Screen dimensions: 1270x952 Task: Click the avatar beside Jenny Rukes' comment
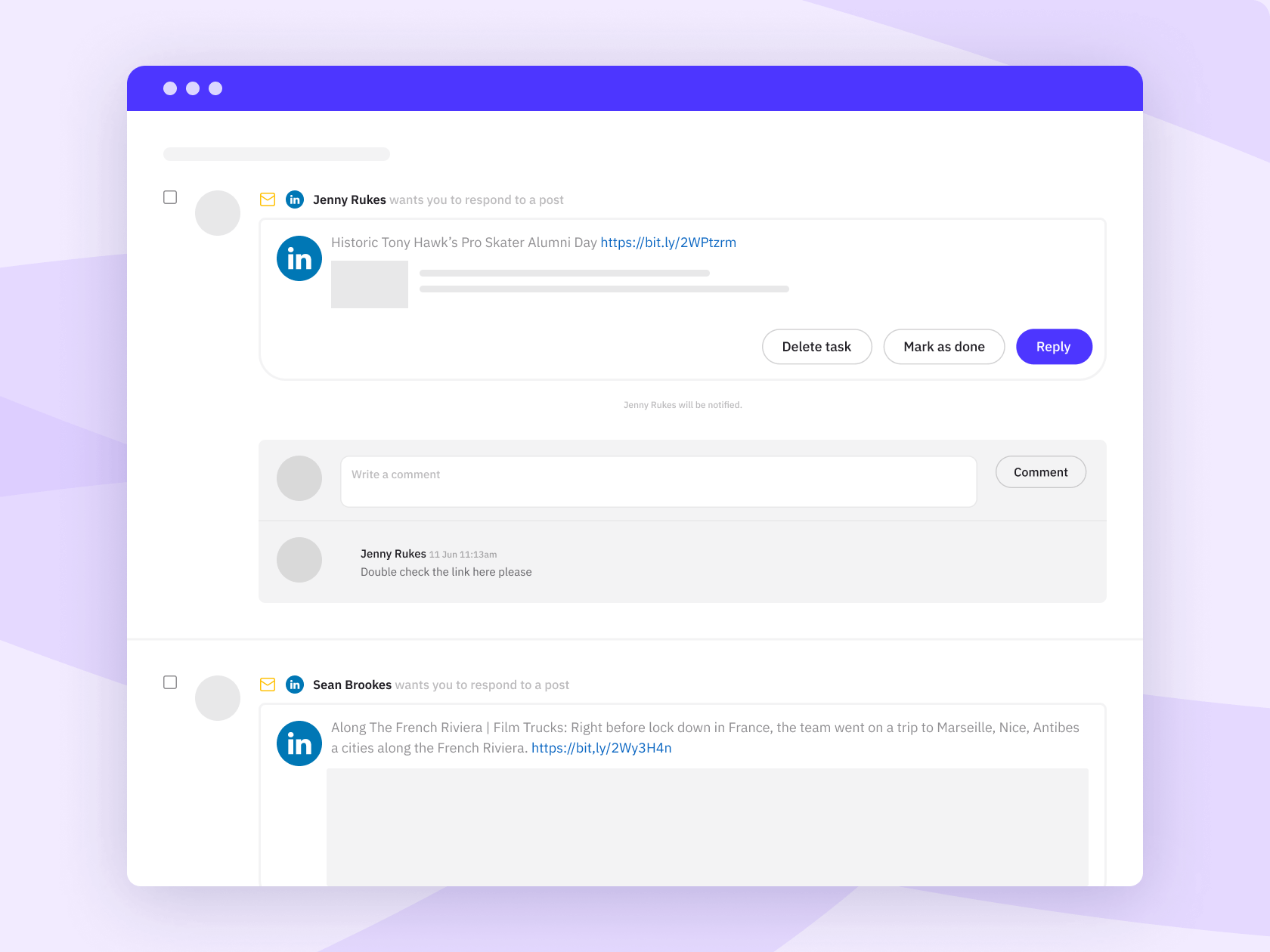(299, 560)
